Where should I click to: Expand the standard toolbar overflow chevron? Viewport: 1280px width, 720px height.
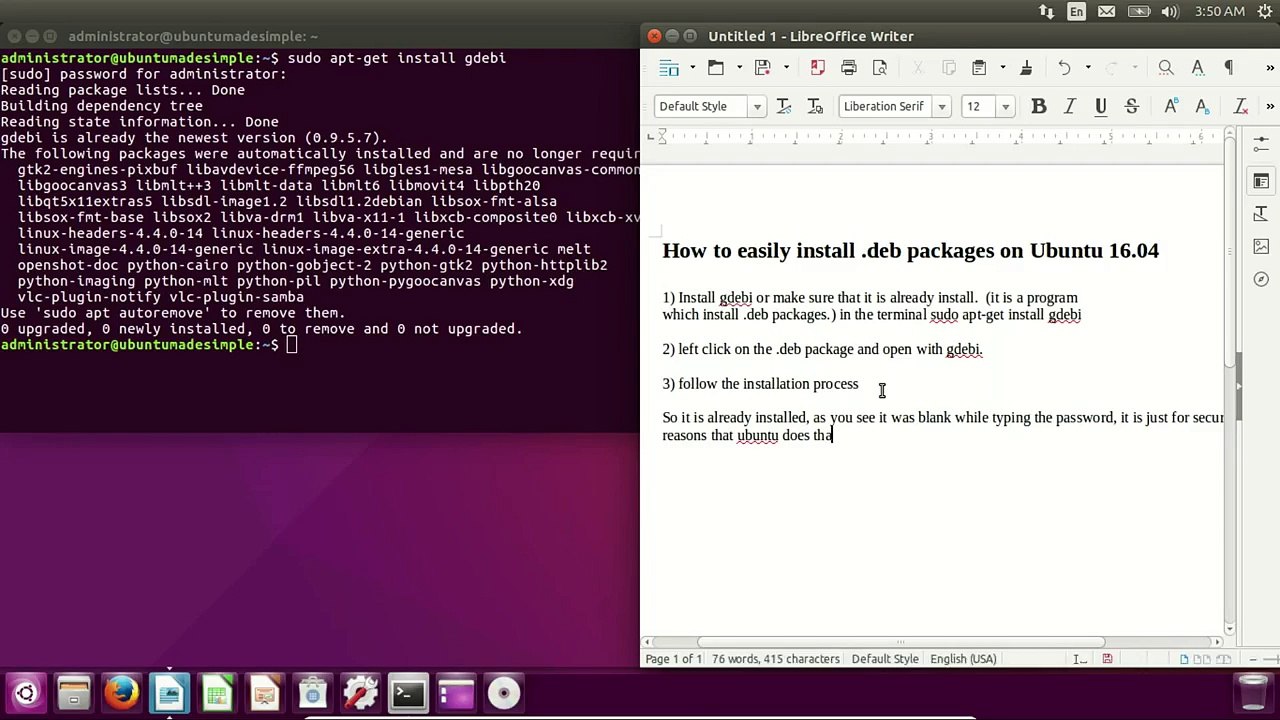click(x=1270, y=68)
